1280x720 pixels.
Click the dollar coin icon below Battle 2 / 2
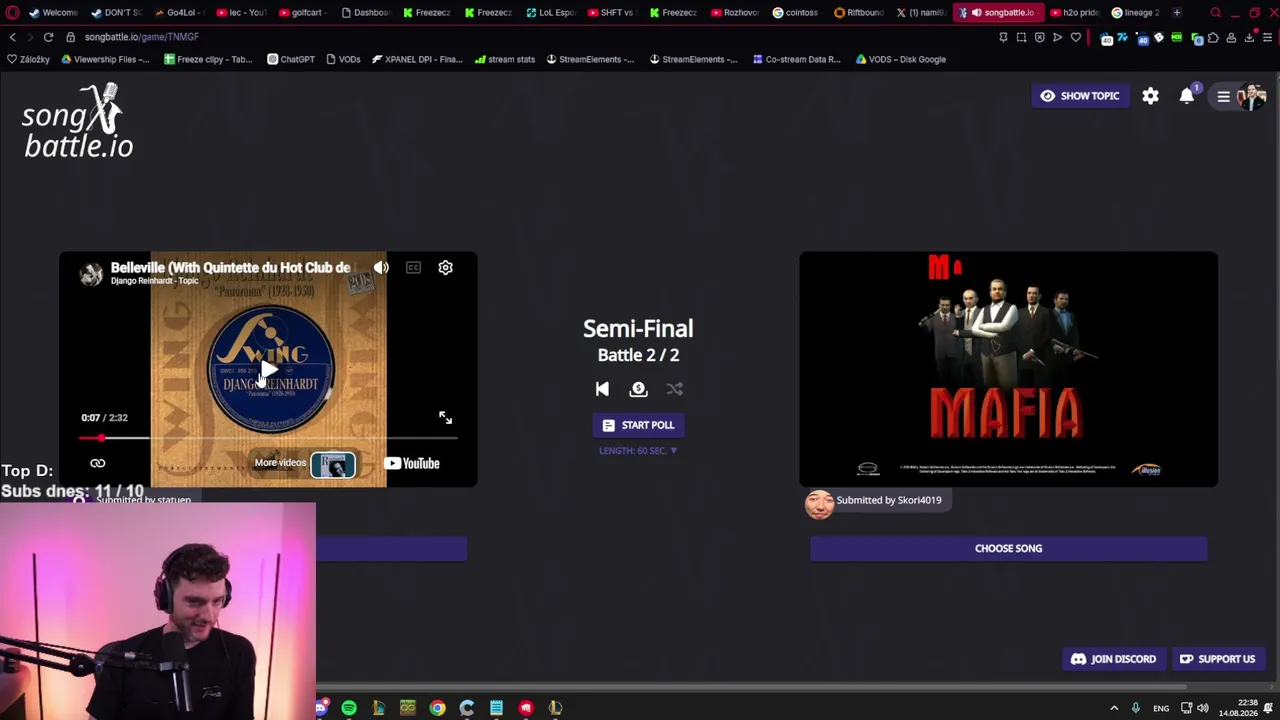638,389
